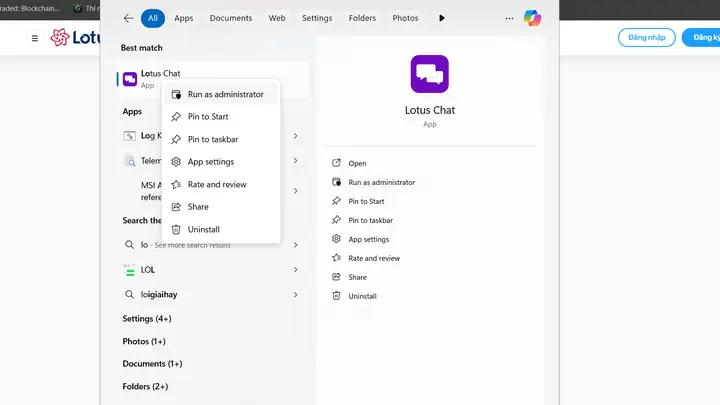720x405 pixels.
Task: Choose Run as administrator in context menu
Action: [221, 94]
